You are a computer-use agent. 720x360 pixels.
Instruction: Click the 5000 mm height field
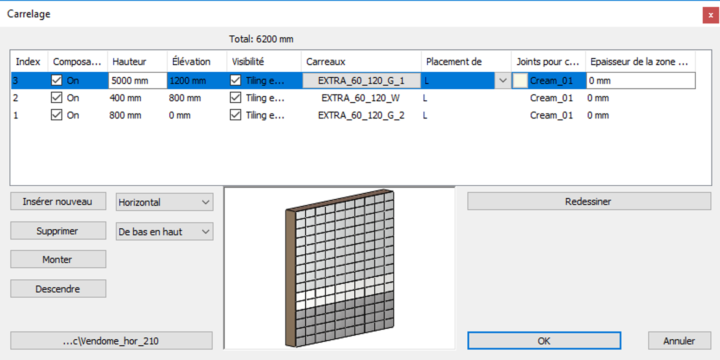coord(138,81)
